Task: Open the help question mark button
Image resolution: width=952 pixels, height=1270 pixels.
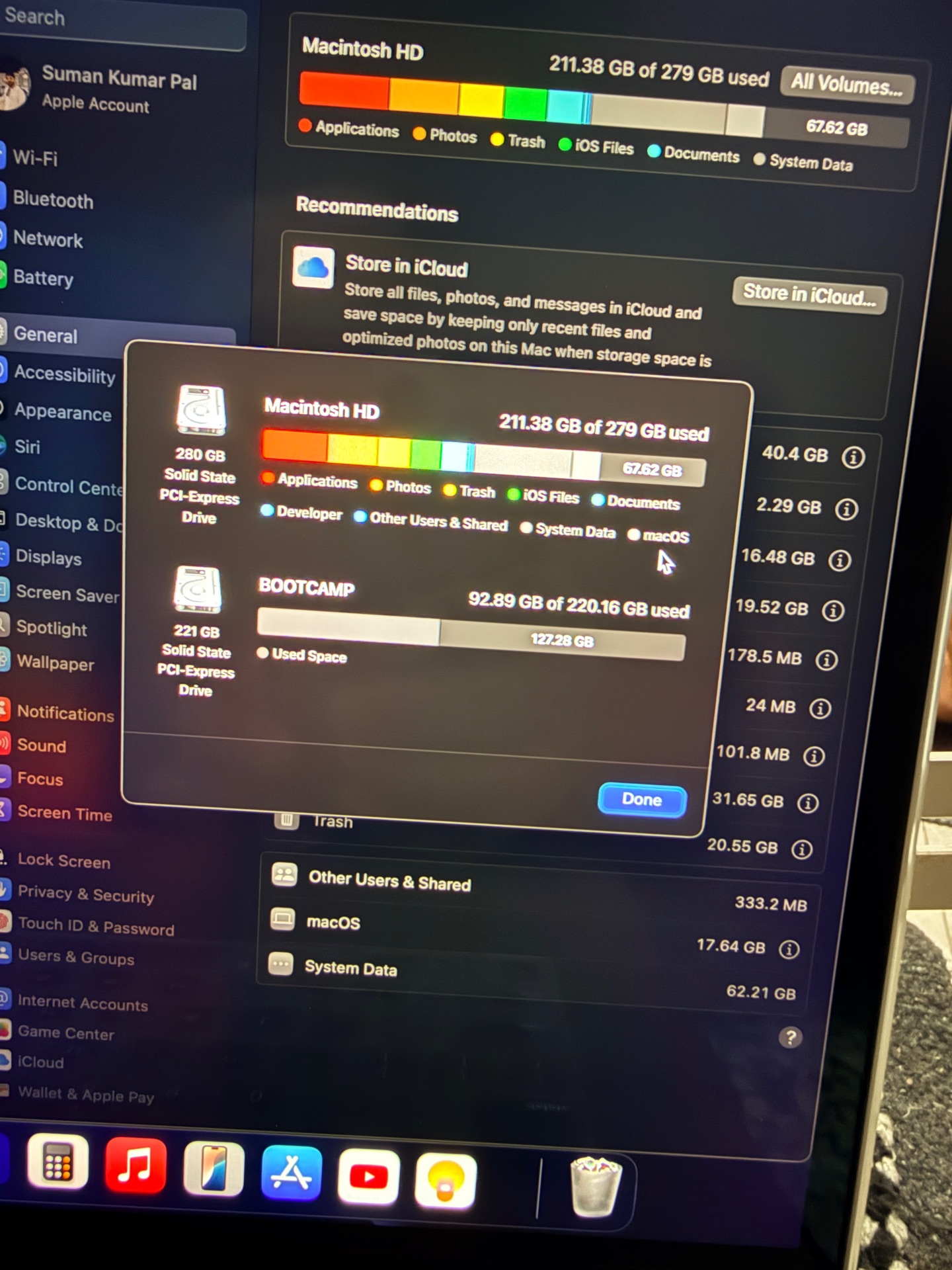Action: [790, 1037]
